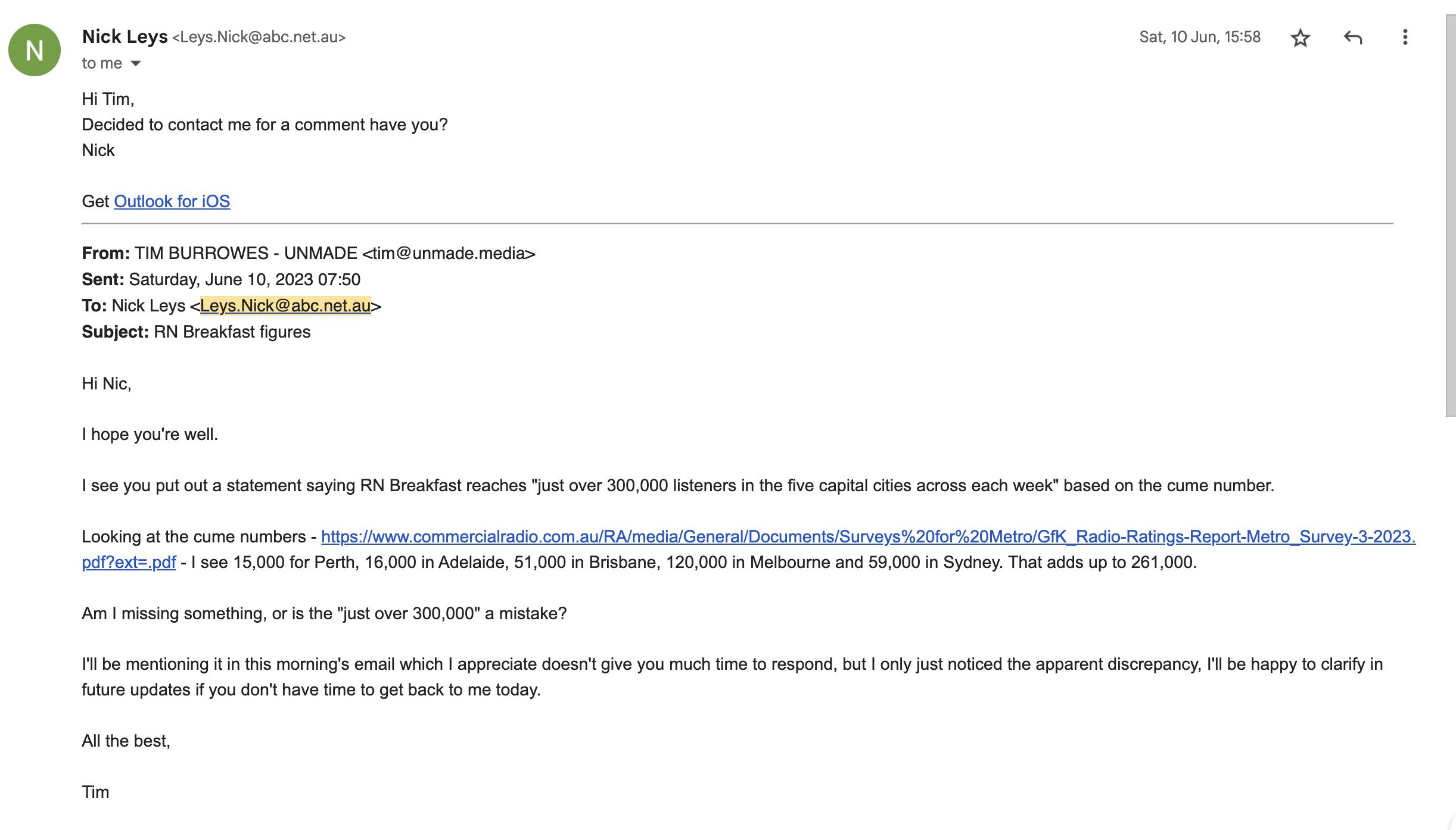Click the Sent date in quoted header
Screen dimensions: 1456x830
click(x=244, y=280)
